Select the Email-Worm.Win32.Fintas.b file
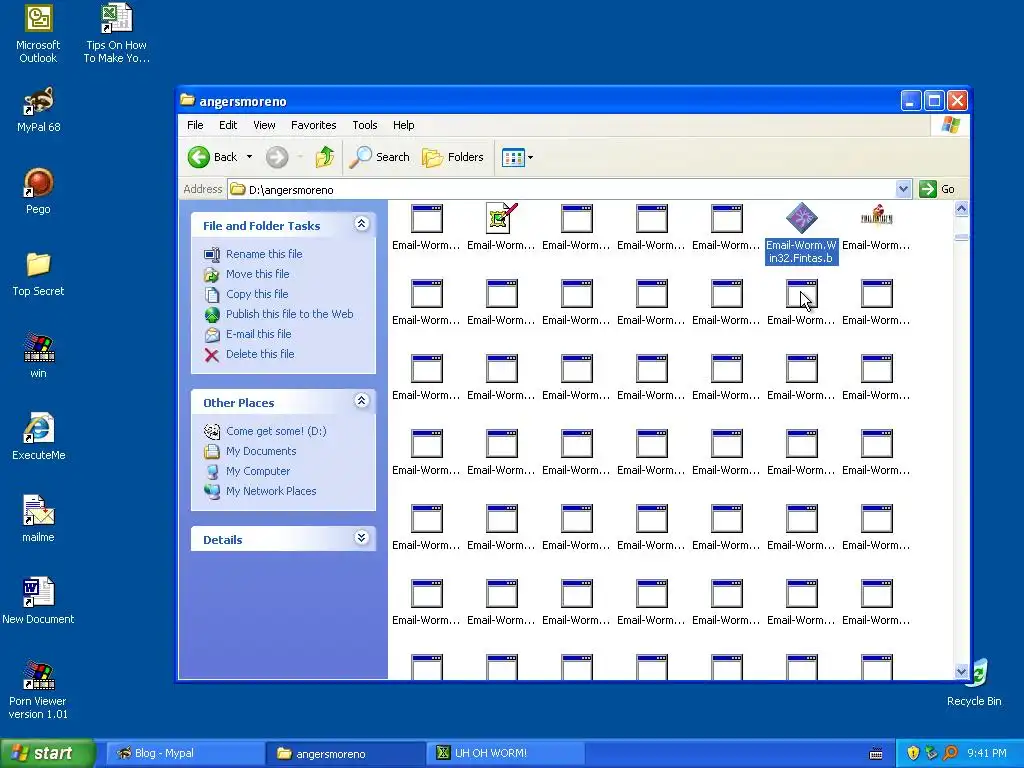Image resolution: width=1024 pixels, height=768 pixels. tap(801, 233)
